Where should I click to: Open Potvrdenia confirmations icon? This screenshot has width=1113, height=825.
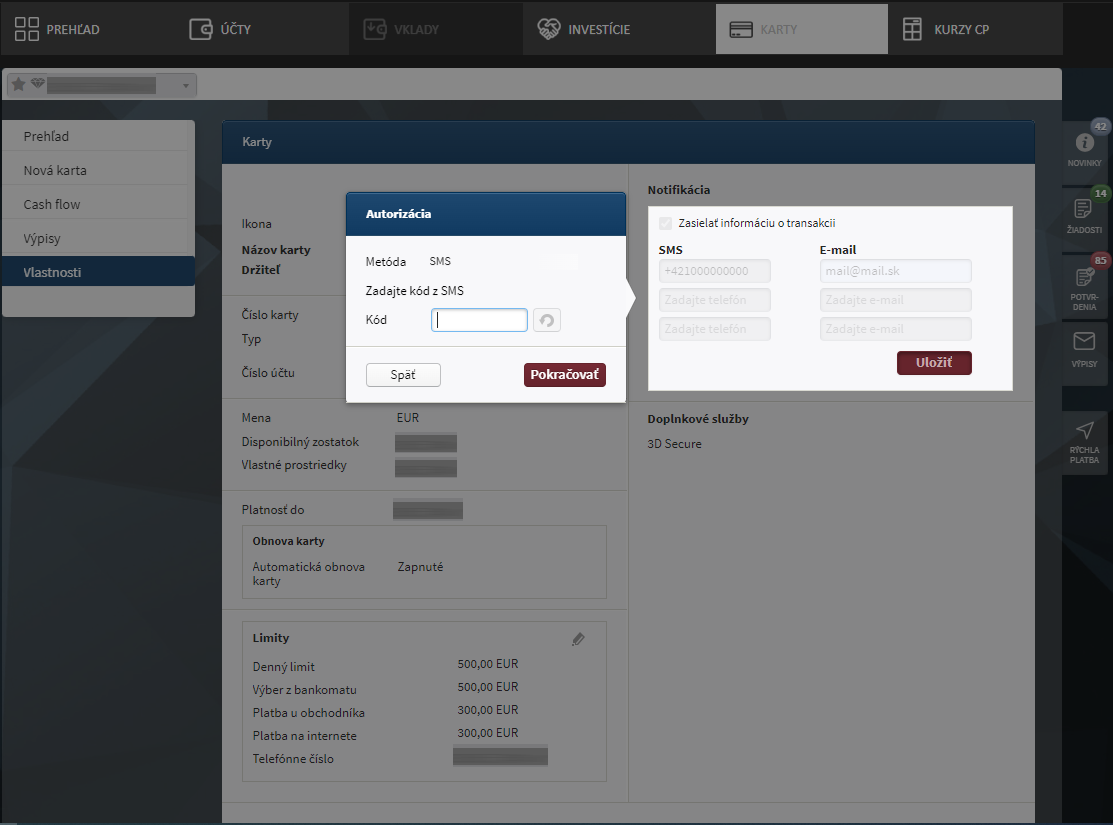1084,279
